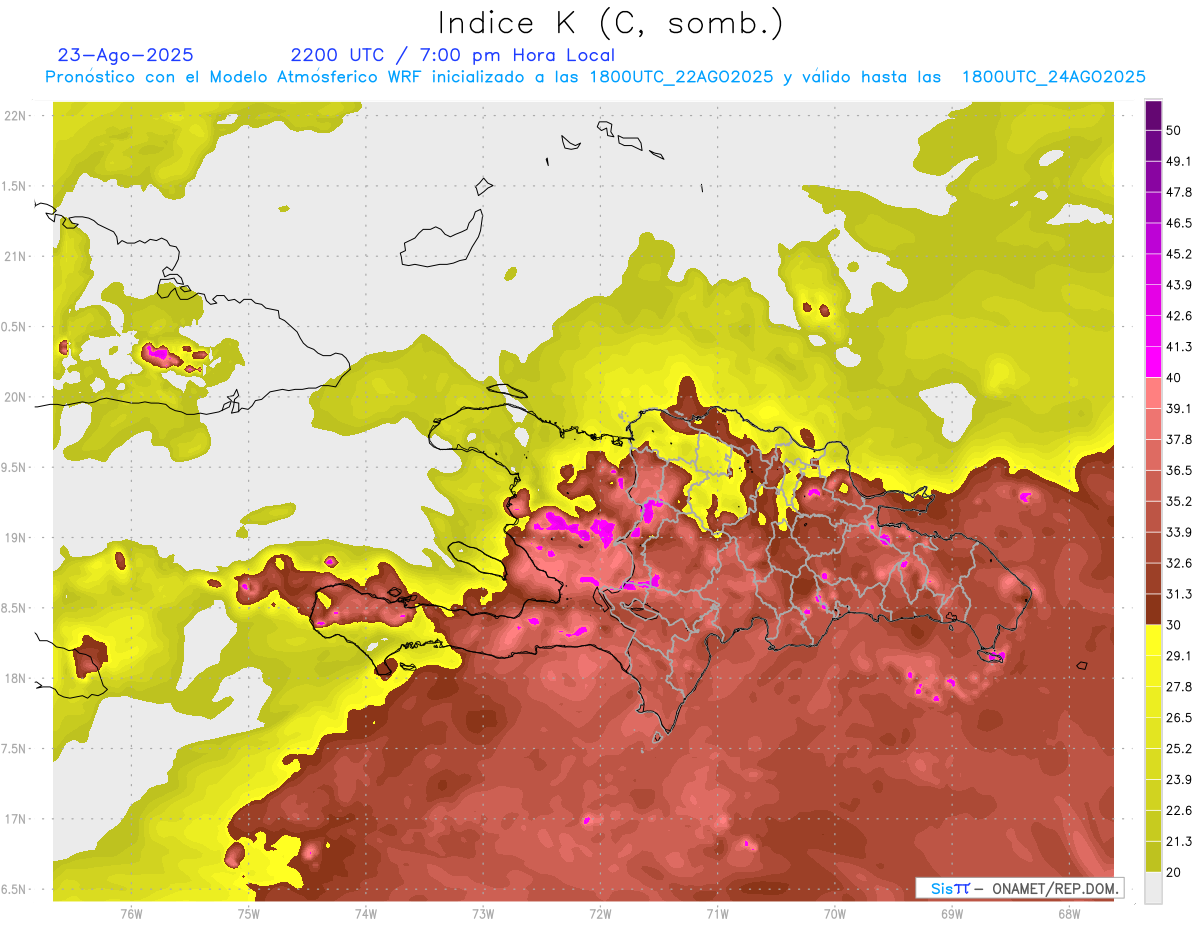Click the "23.9" color scale label

(1179, 779)
